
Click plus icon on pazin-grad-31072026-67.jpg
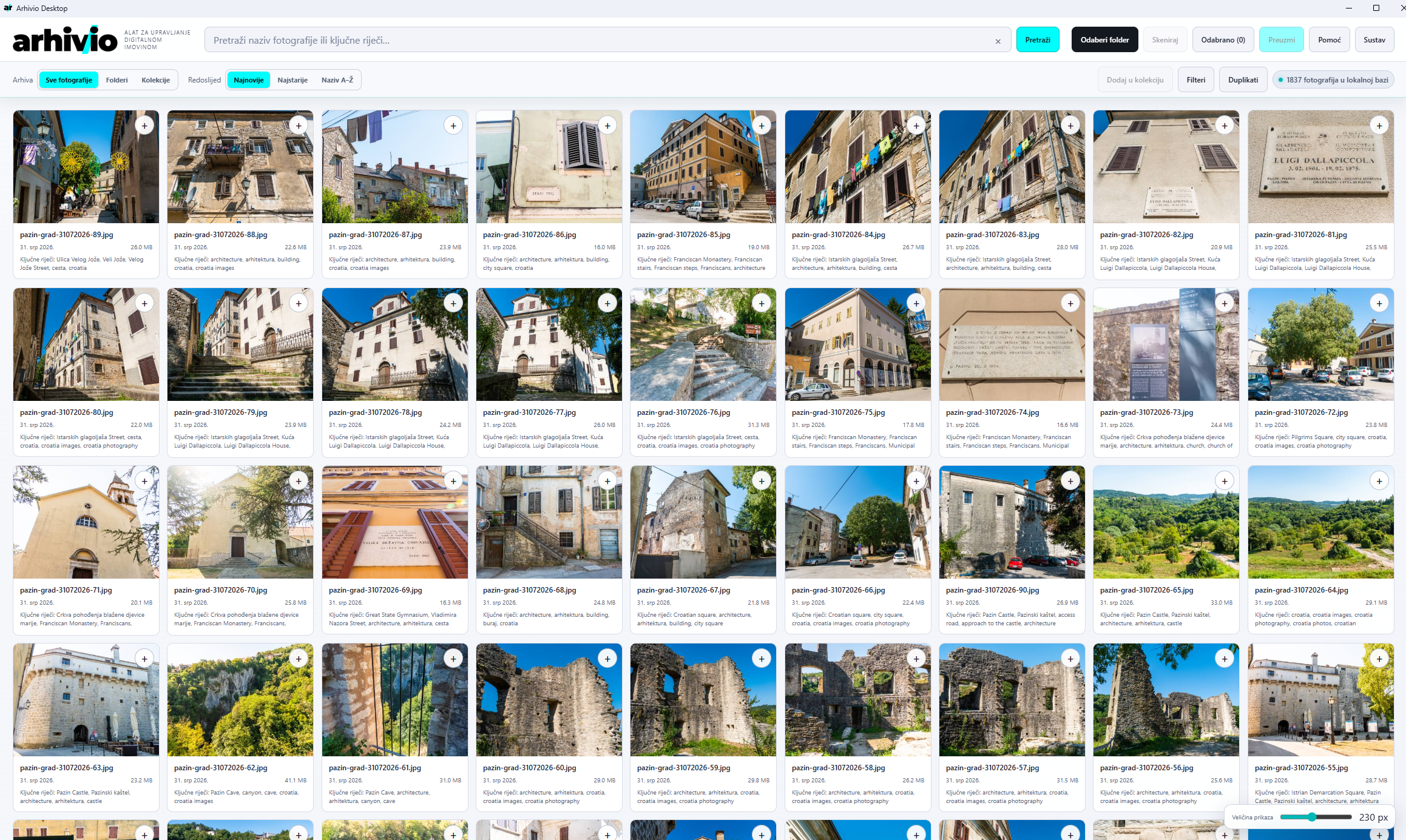pyautogui.click(x=762, y=481)
